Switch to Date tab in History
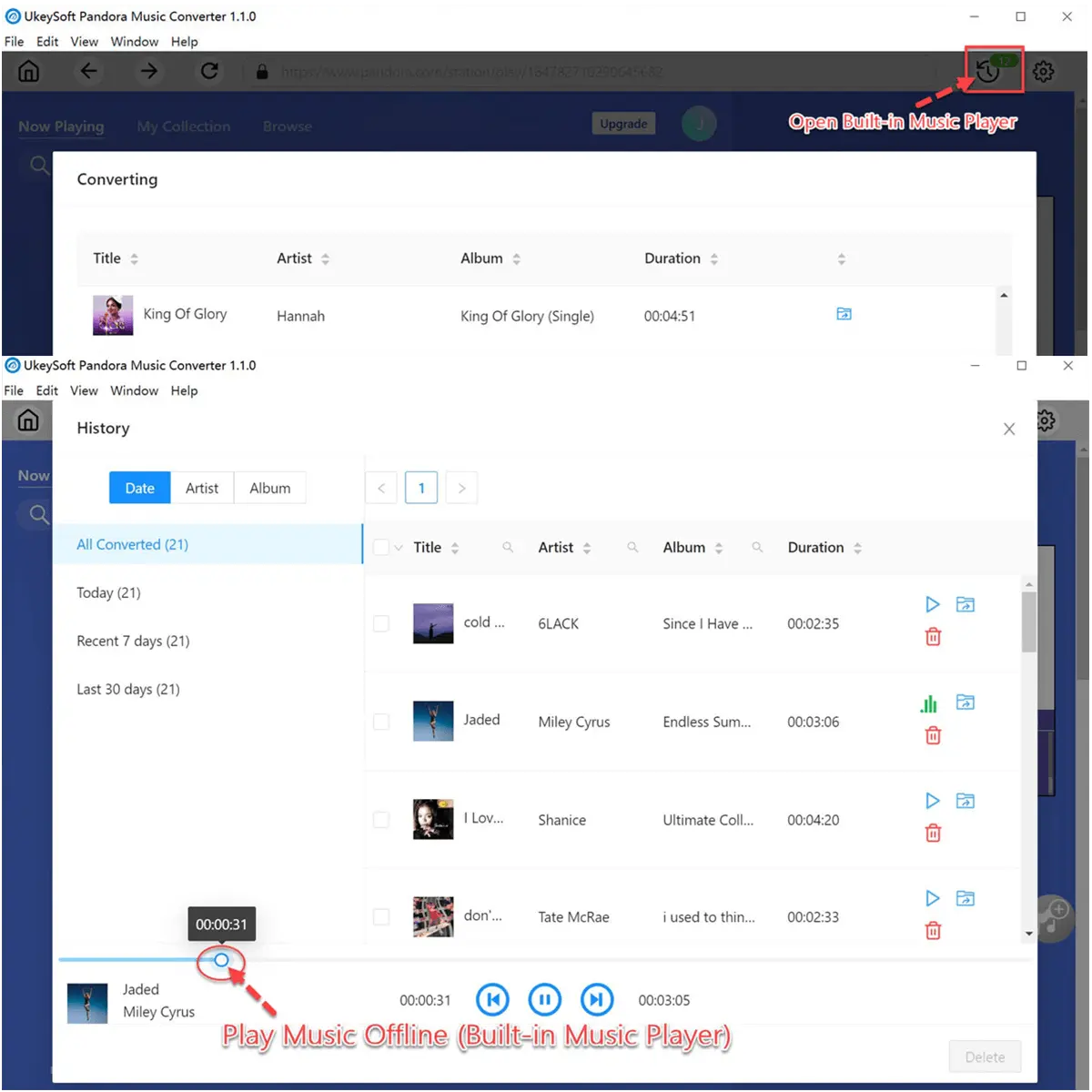 [140, 488]
